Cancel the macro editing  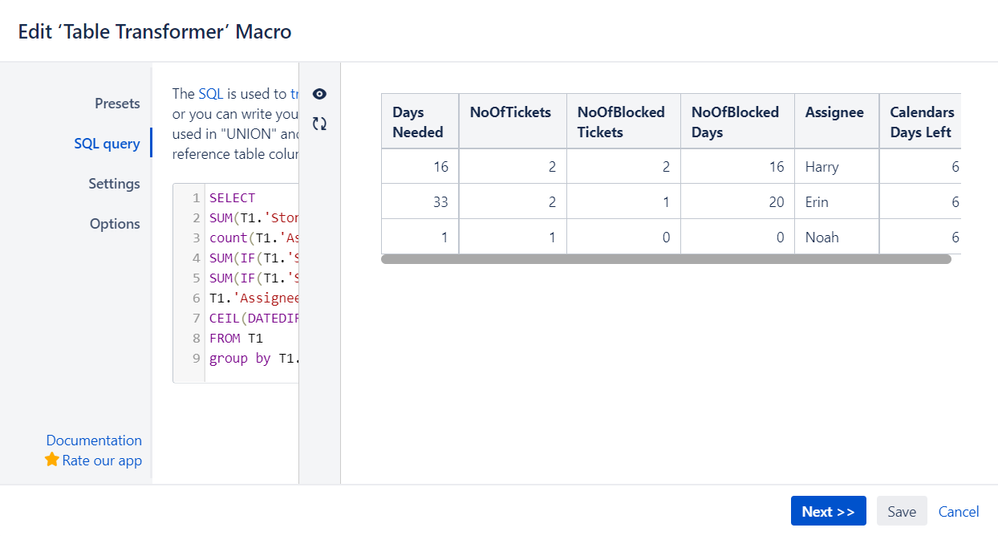pos(958,511)
